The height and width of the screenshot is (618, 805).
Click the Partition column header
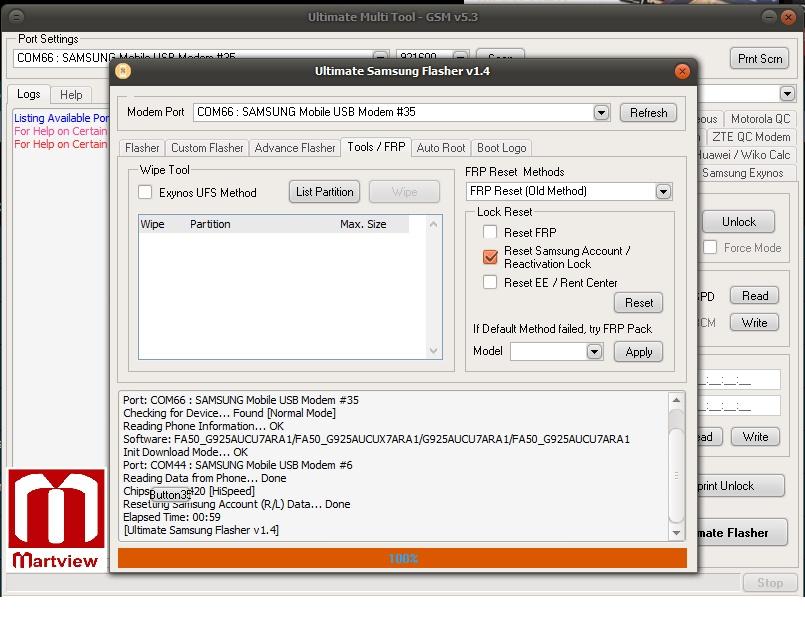click(210, 224)
